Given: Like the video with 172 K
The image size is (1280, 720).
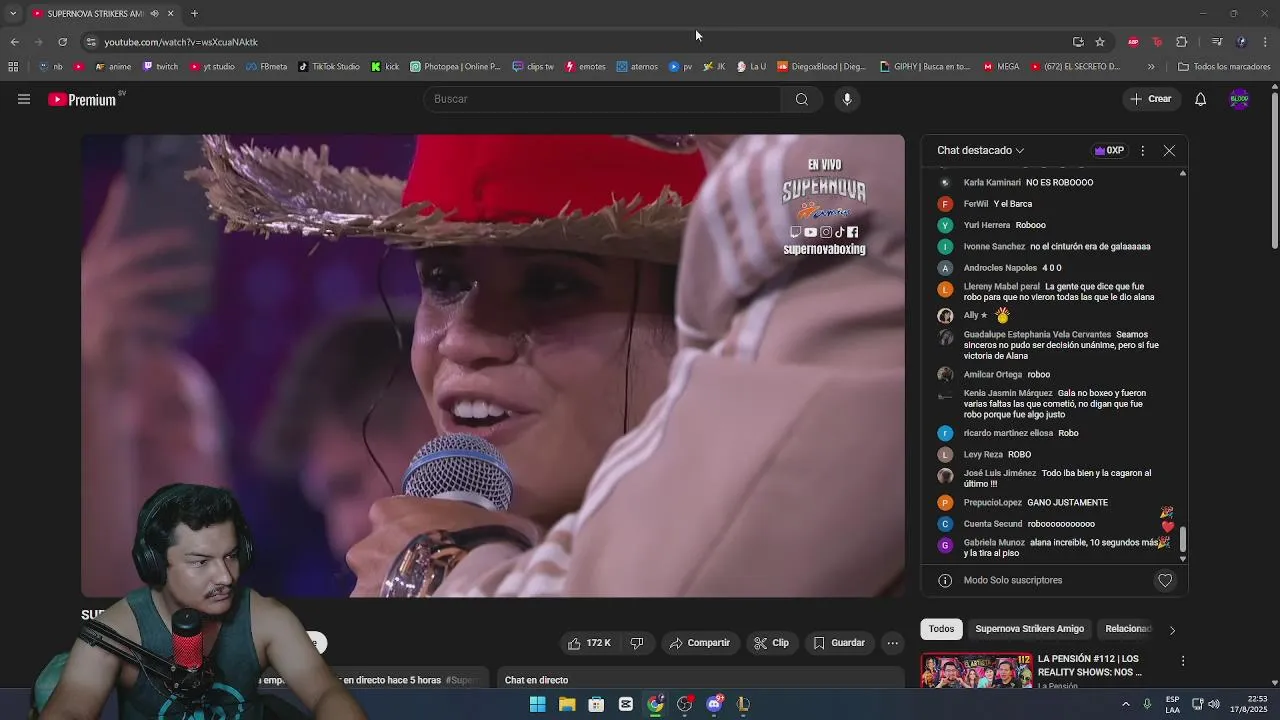Looking at the screenshot, I should 588,643.
